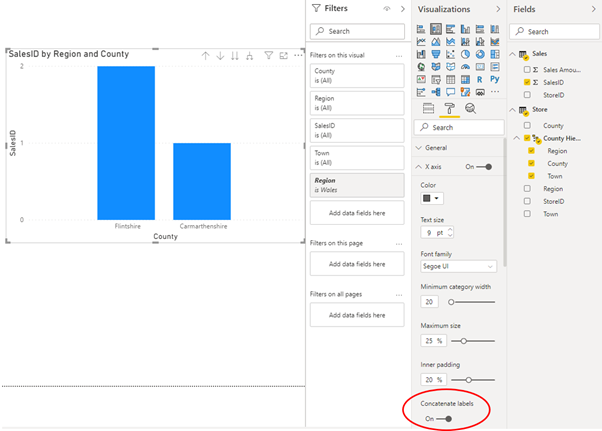Viewport: 602px width, 431px height.
Task: Toggle Concatenate labels switch
Action: click(444, 419)
